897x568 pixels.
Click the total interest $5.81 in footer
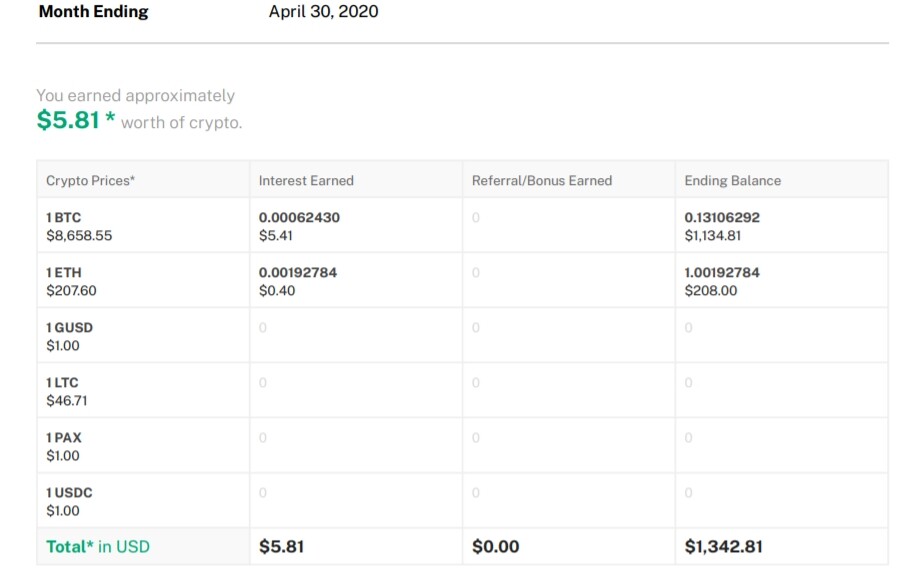coord(281,547)
